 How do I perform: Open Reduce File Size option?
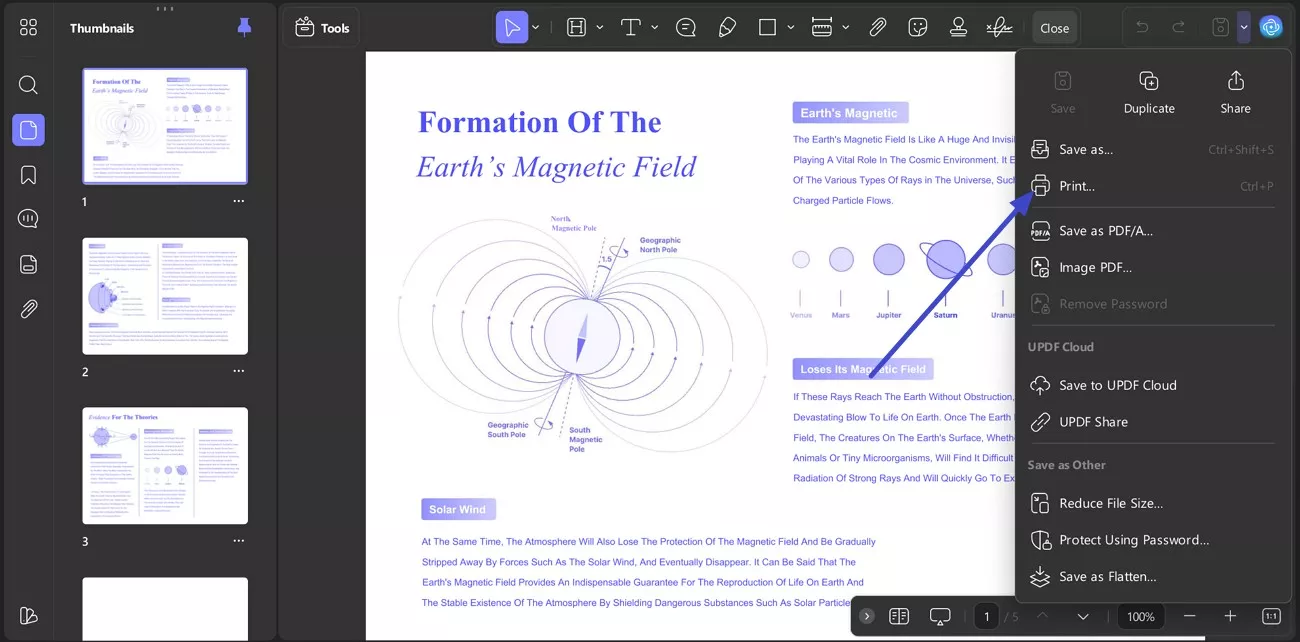[1112, 503]
